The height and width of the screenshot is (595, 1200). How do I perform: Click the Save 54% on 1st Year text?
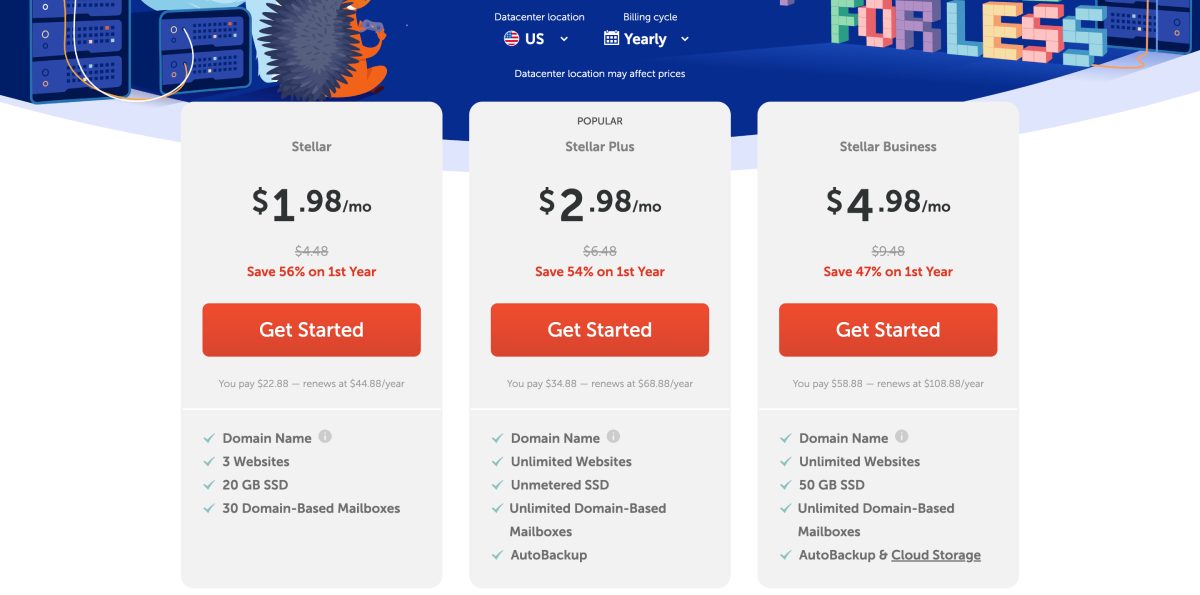click(600, 272)
